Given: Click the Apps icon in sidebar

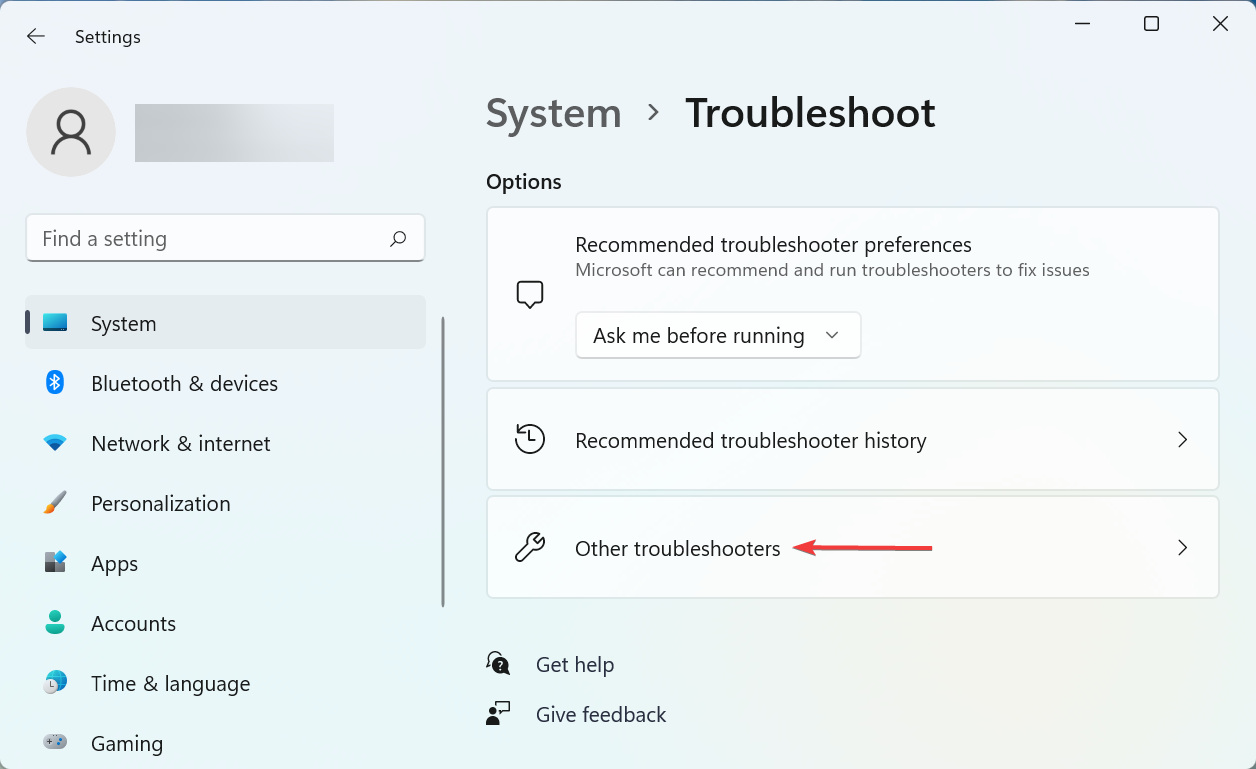Looking at the screenshot, I should [x=55, y=562].
